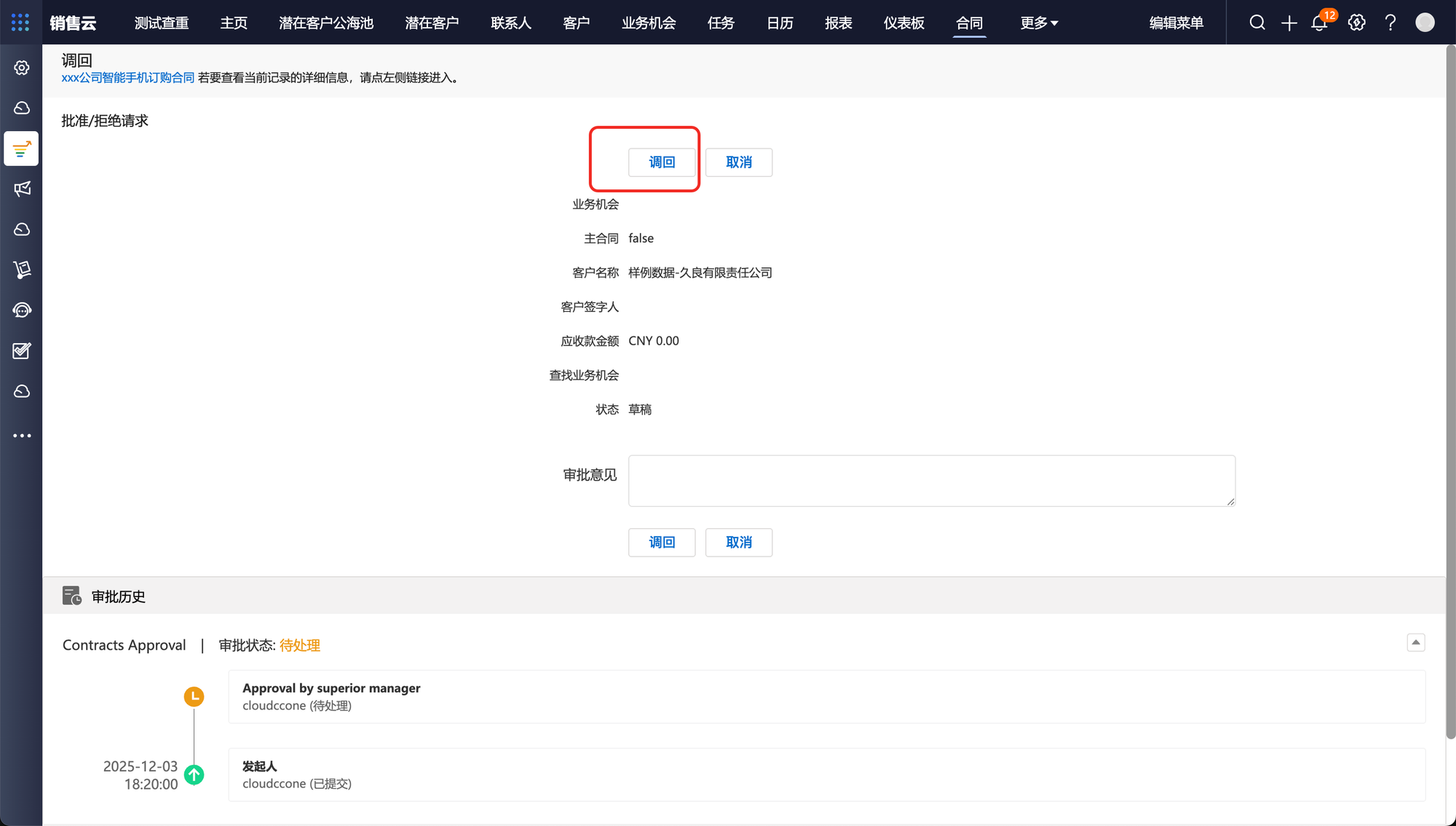Open the xxx公司智能手机订购合同 link

click(x=128, y=78)
